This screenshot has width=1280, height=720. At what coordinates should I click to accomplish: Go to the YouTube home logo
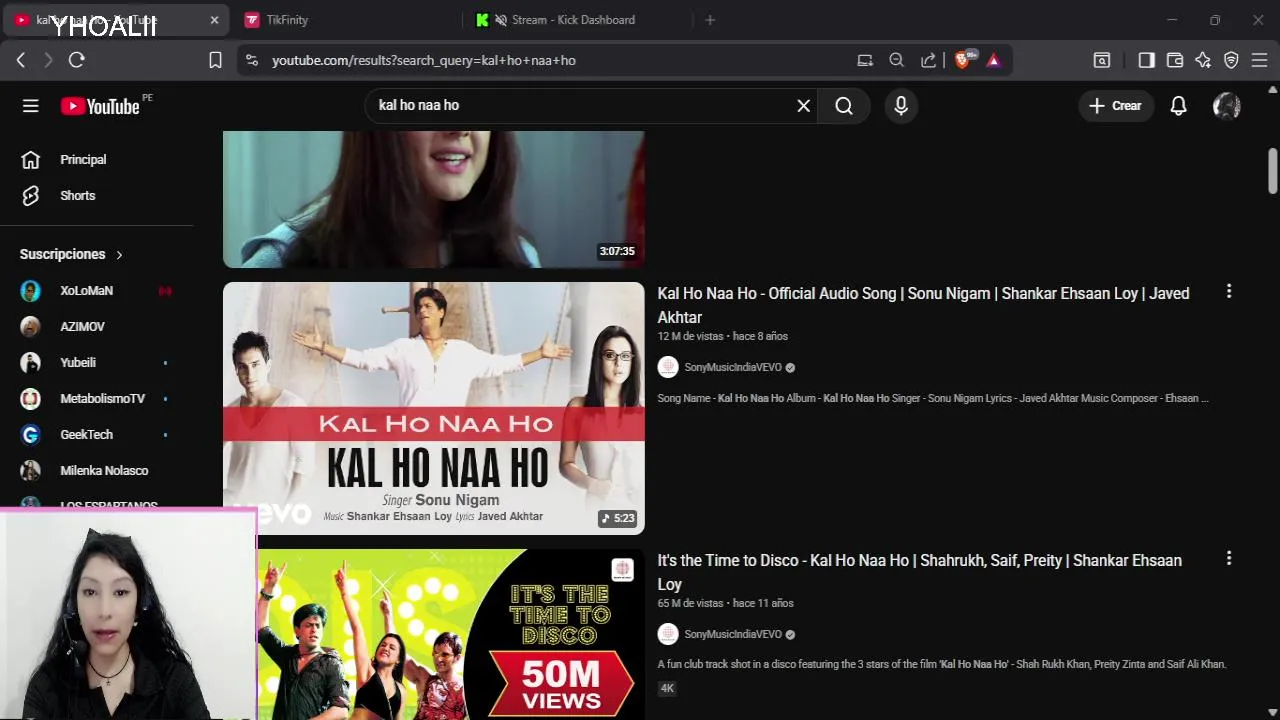point(100,106)
